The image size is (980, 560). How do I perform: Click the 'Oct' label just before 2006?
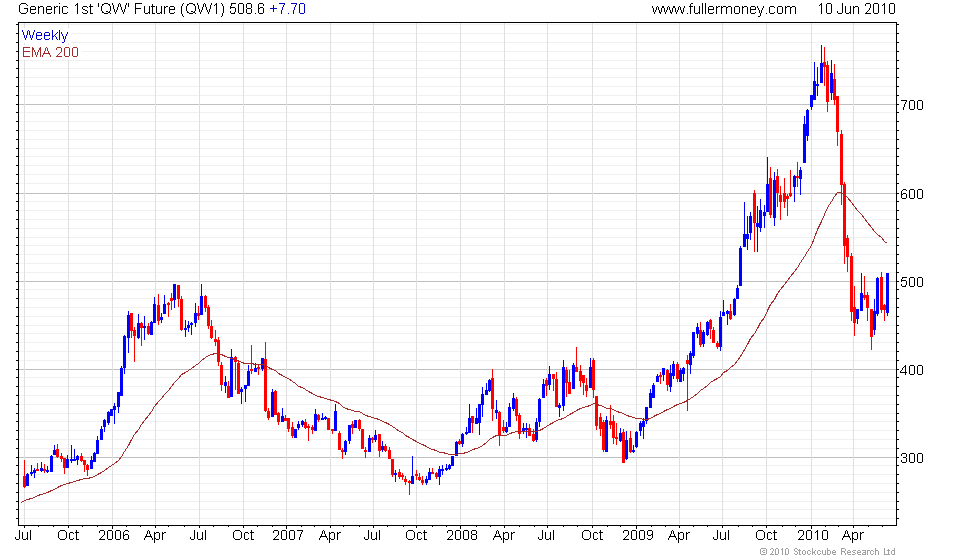68,536
